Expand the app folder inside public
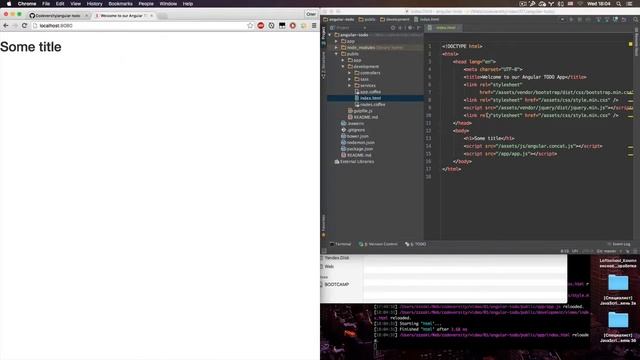The image size is (640, 360). (x=343, y=60)
